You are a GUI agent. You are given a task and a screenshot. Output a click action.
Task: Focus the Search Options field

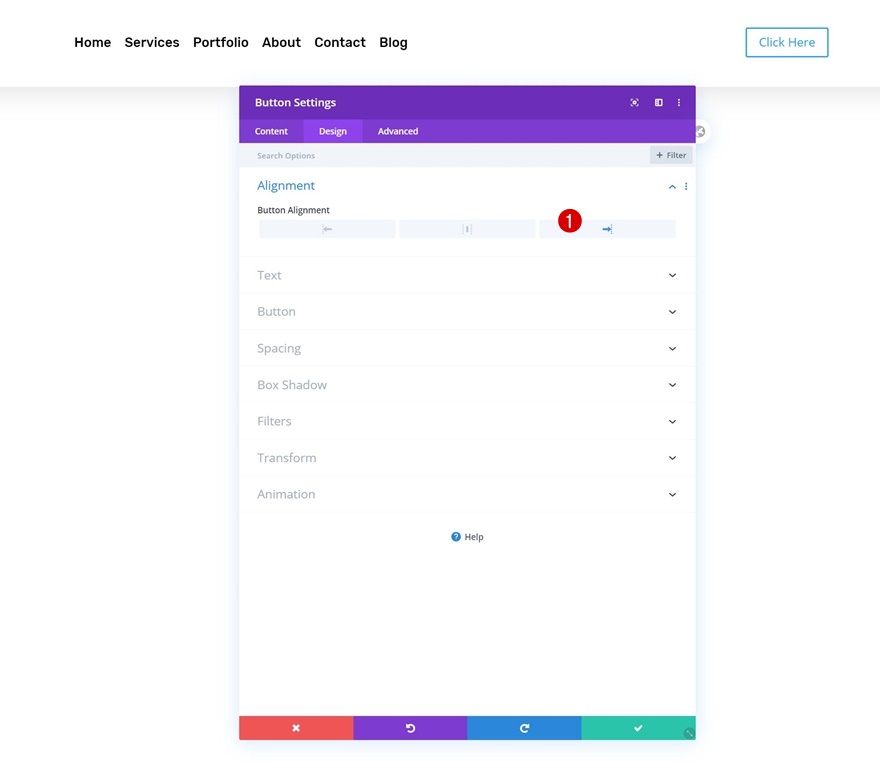[x=443, y=155]
